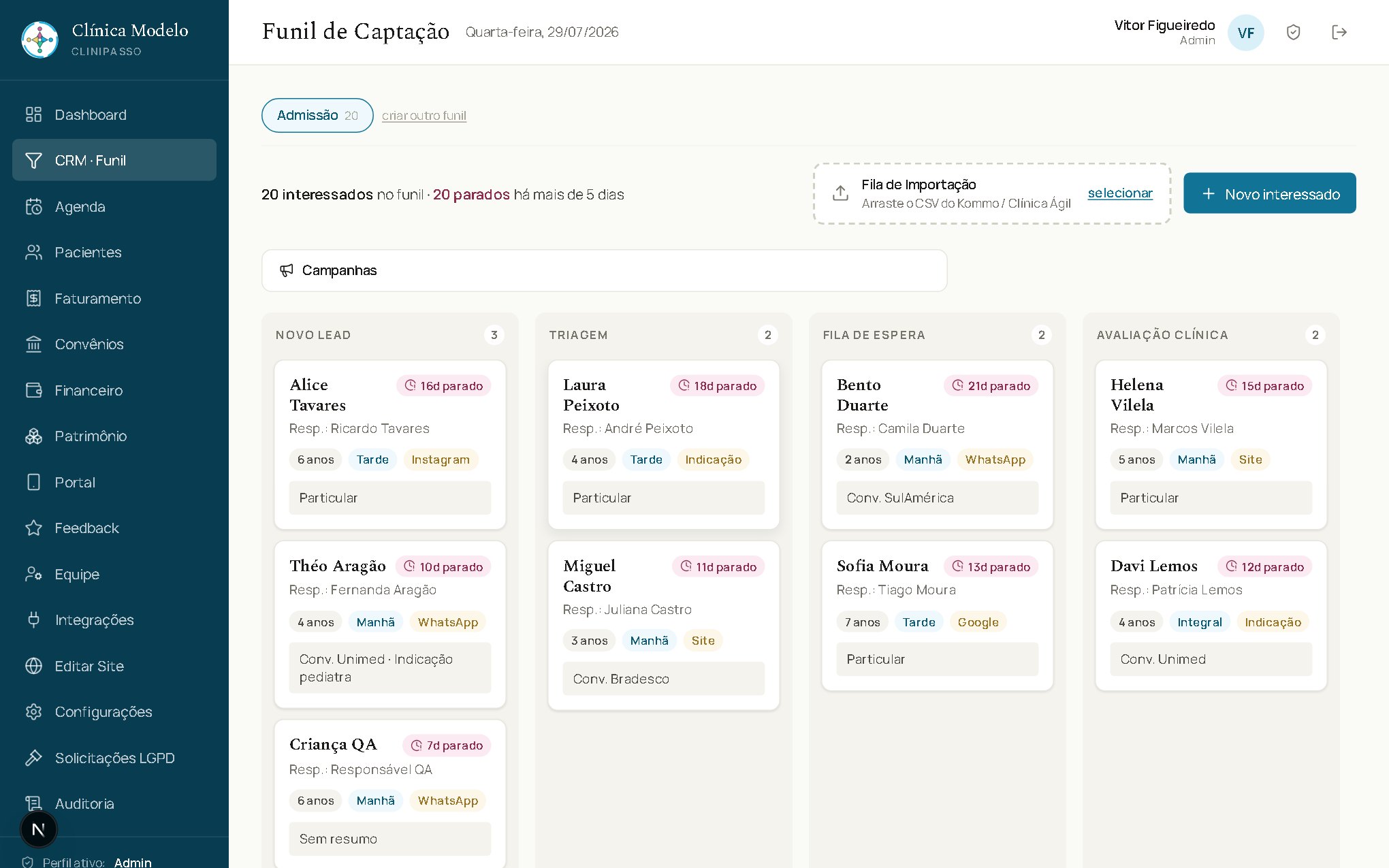Navigate to Convênios
The image size is (1389, 868).
(x=114, y=344)
